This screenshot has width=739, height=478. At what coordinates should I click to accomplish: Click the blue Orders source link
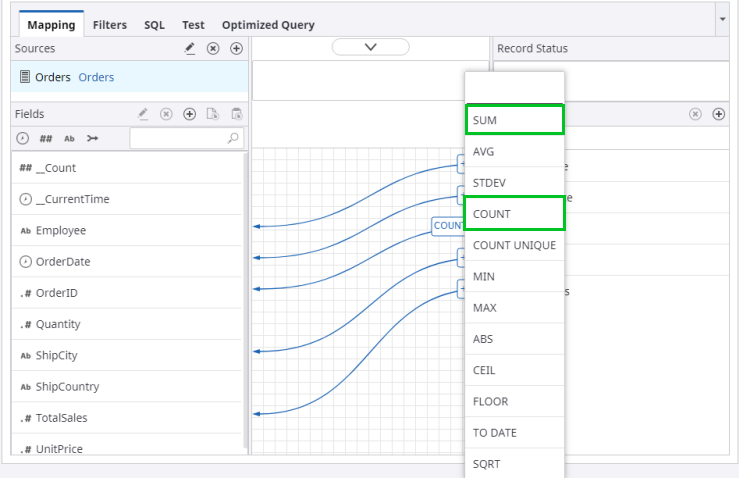click(x=96, y=77)
